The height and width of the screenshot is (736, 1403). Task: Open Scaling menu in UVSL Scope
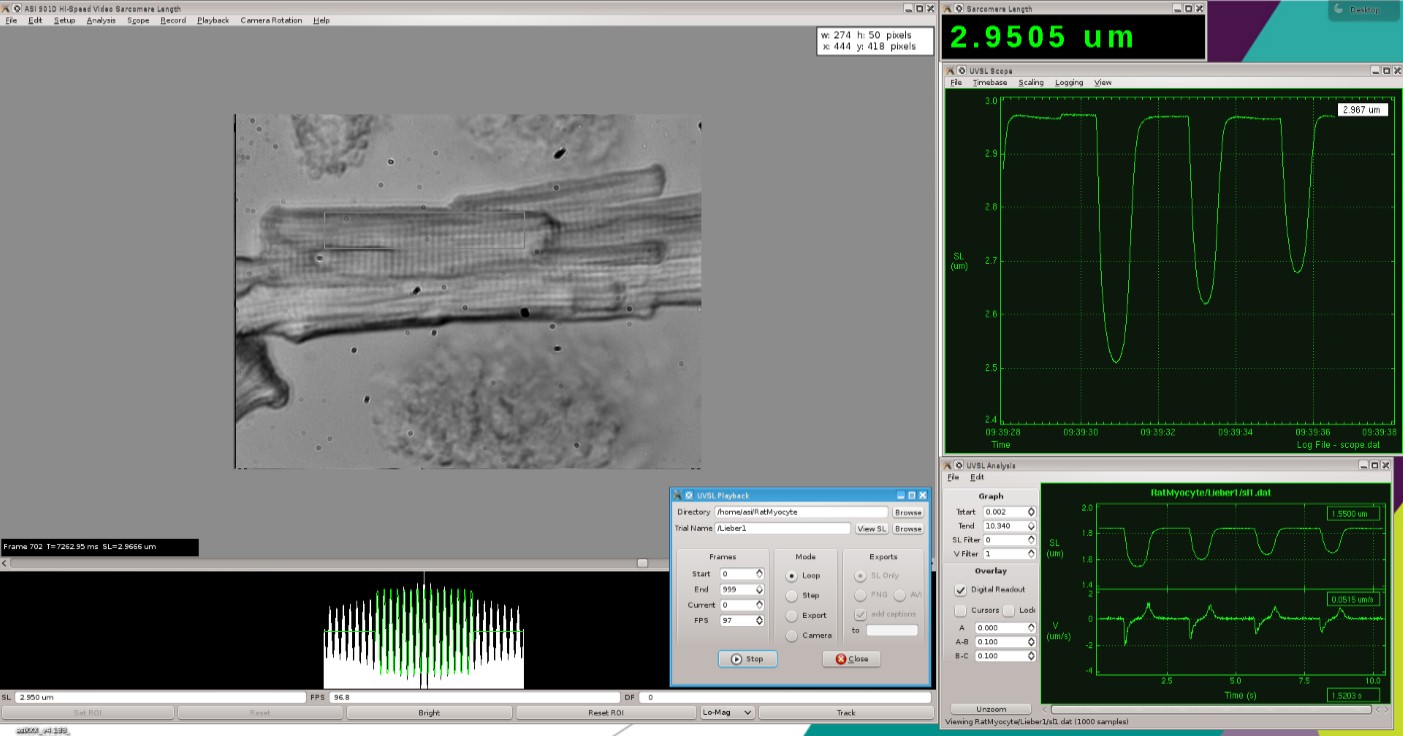[1031, 82]
